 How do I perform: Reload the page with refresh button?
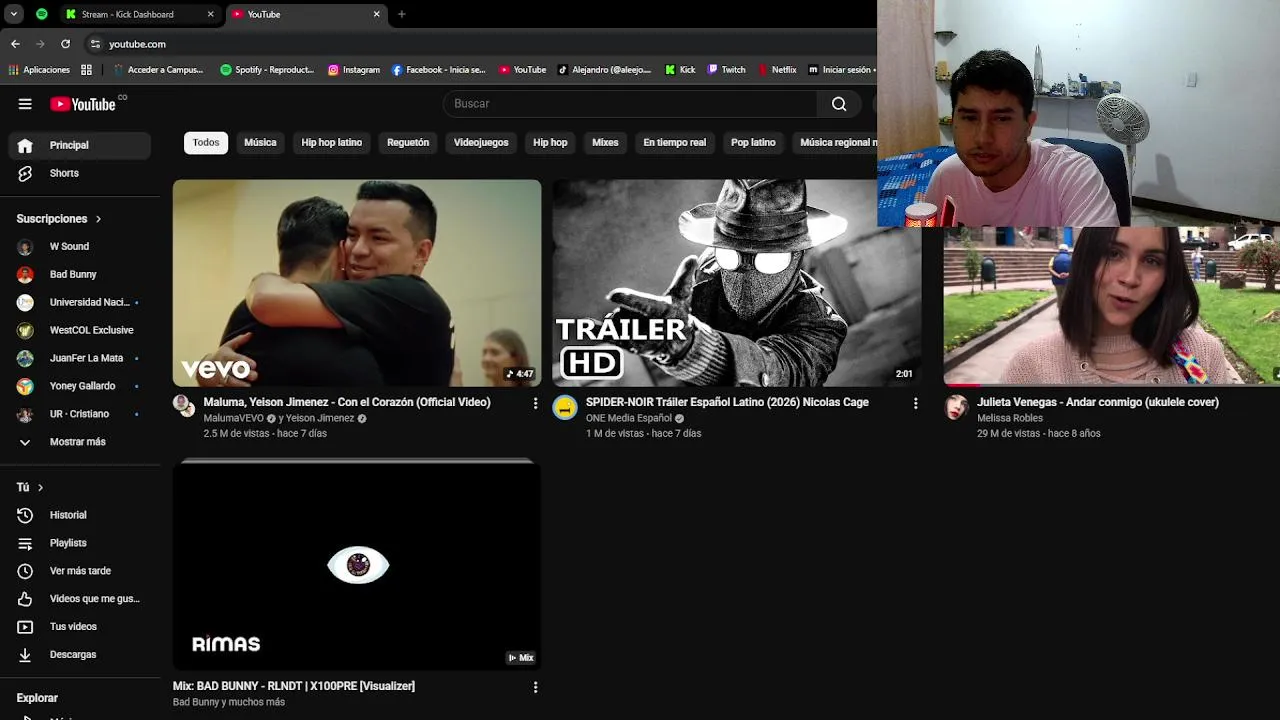point(65,44)
